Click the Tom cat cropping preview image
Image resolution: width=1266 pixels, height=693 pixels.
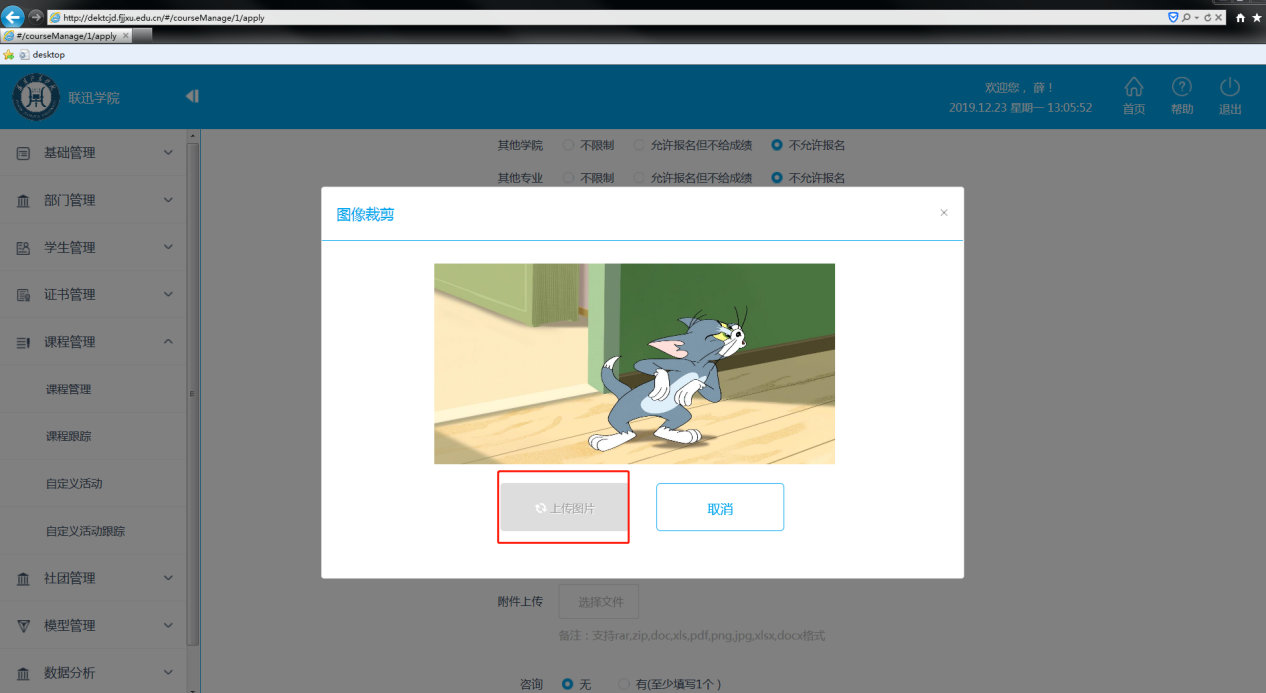[x=634, y=364]
